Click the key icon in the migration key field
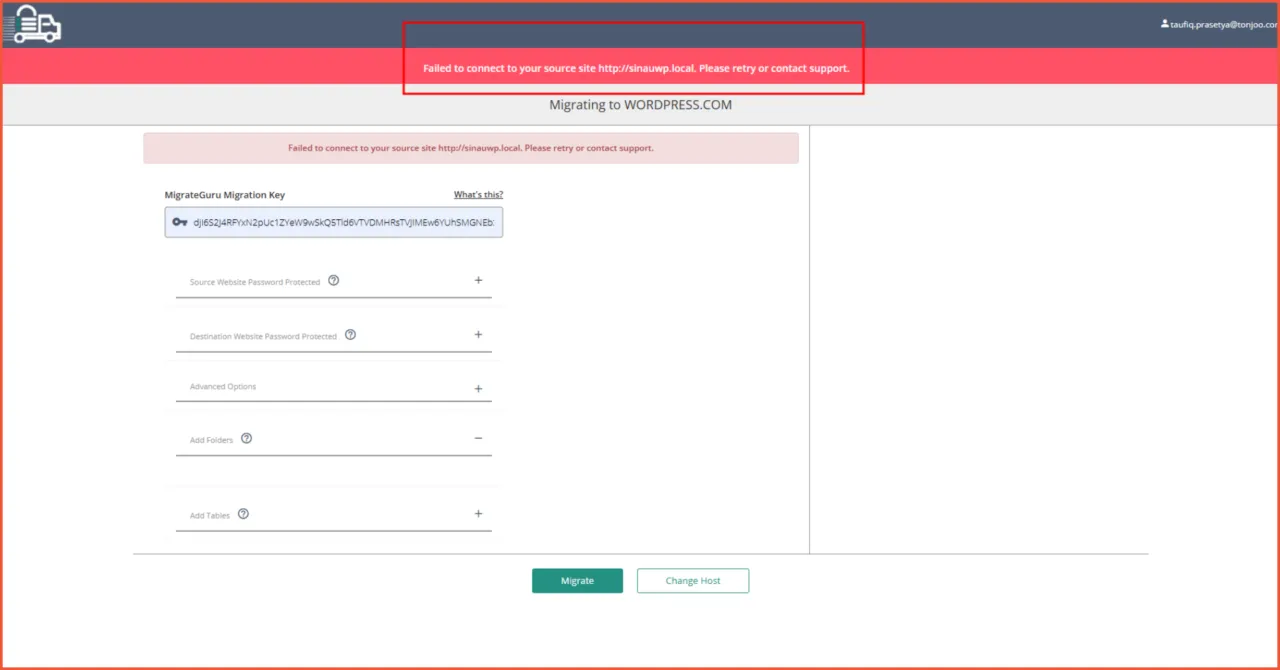The width and height of the screenshot is (1280, 670). [x=179, y=222]
